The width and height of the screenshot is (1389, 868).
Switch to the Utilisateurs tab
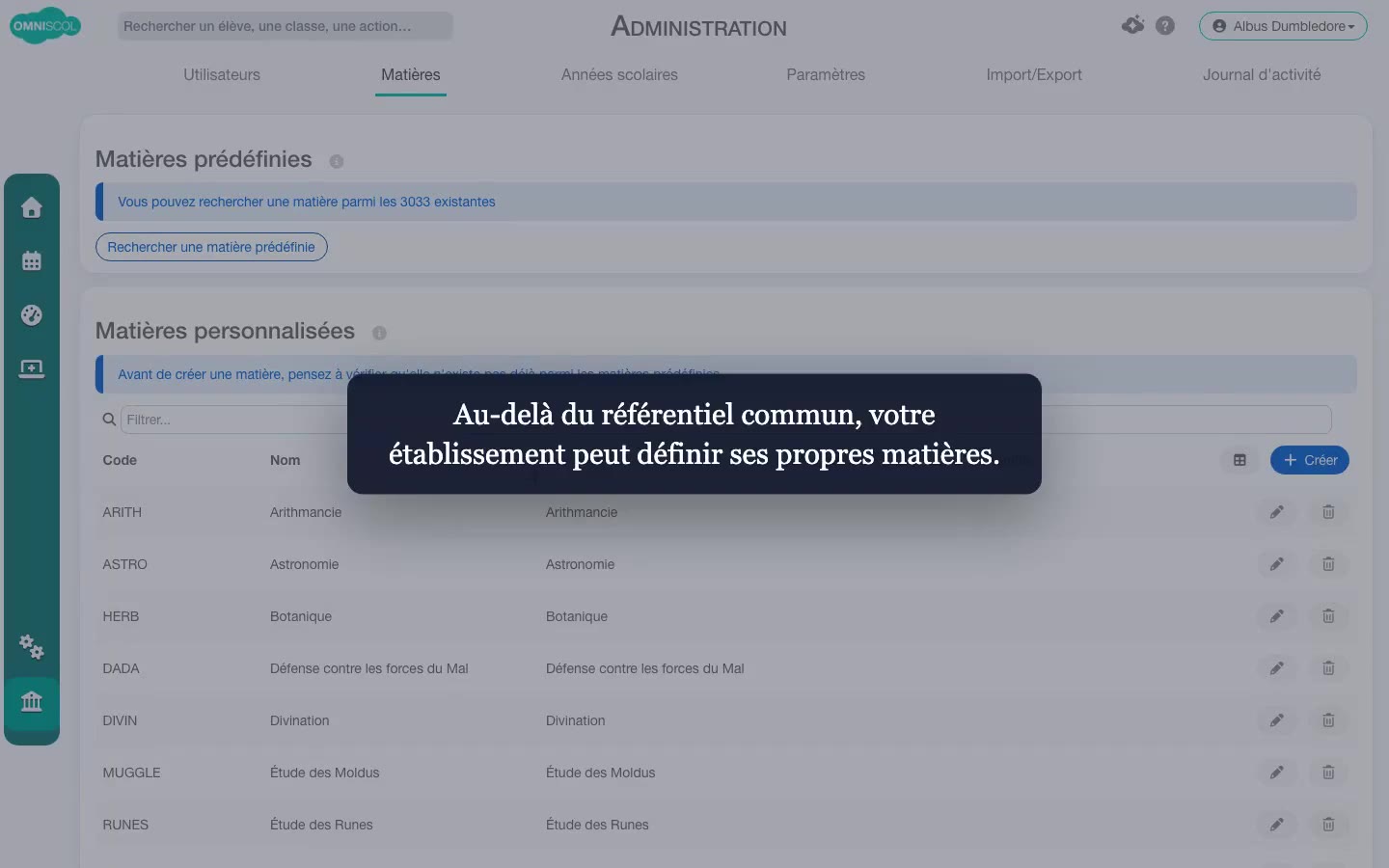coord(222,75)
